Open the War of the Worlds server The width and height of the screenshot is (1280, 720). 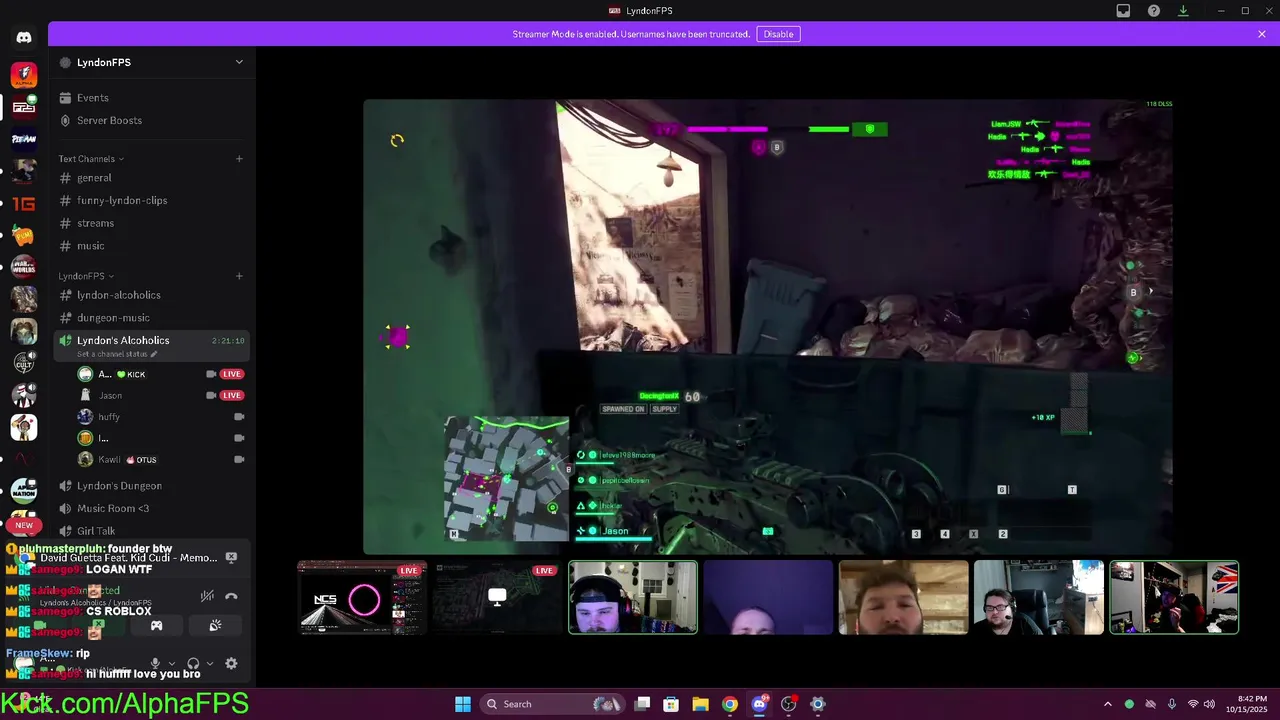24,267
